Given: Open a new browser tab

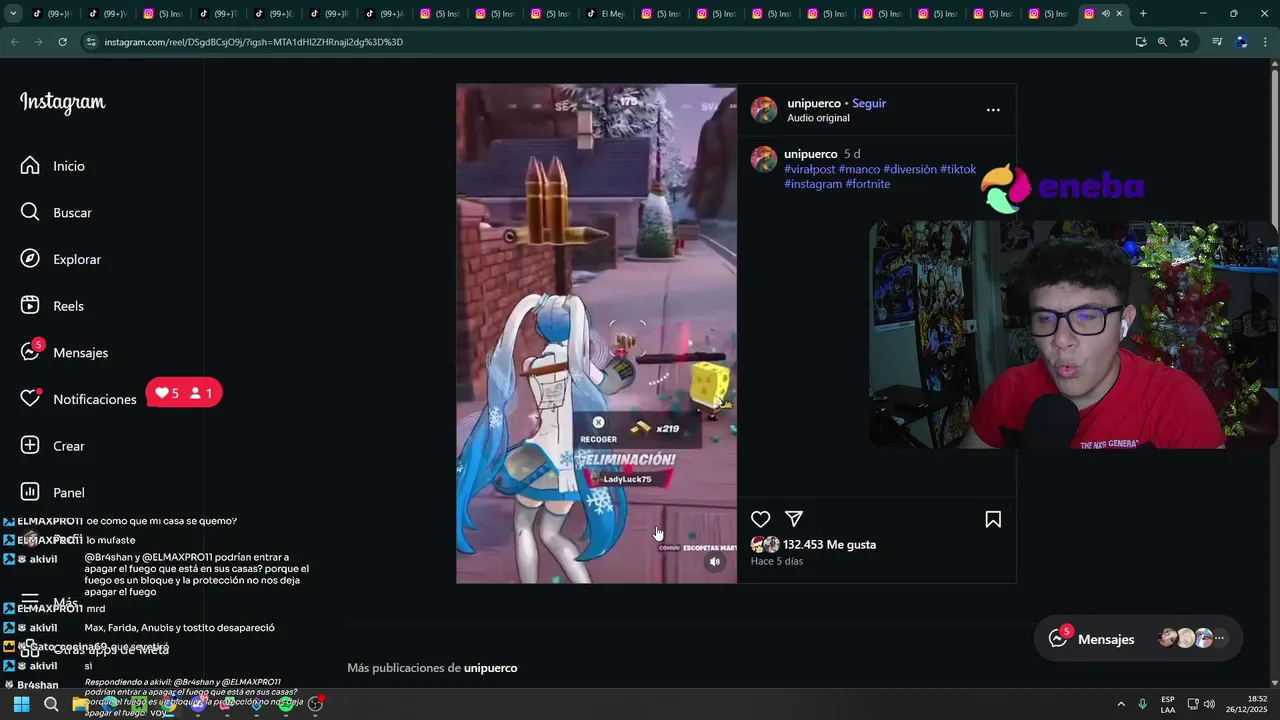Looking at the screenshot, I should pyautogui.click(x=1143, y=13).
